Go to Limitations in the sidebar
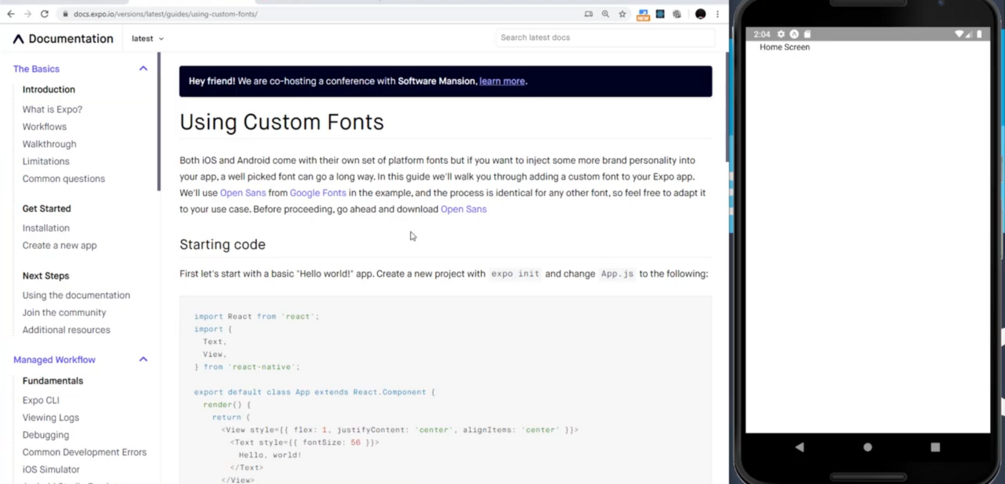 pyautogui.click(x=46, y=162)
